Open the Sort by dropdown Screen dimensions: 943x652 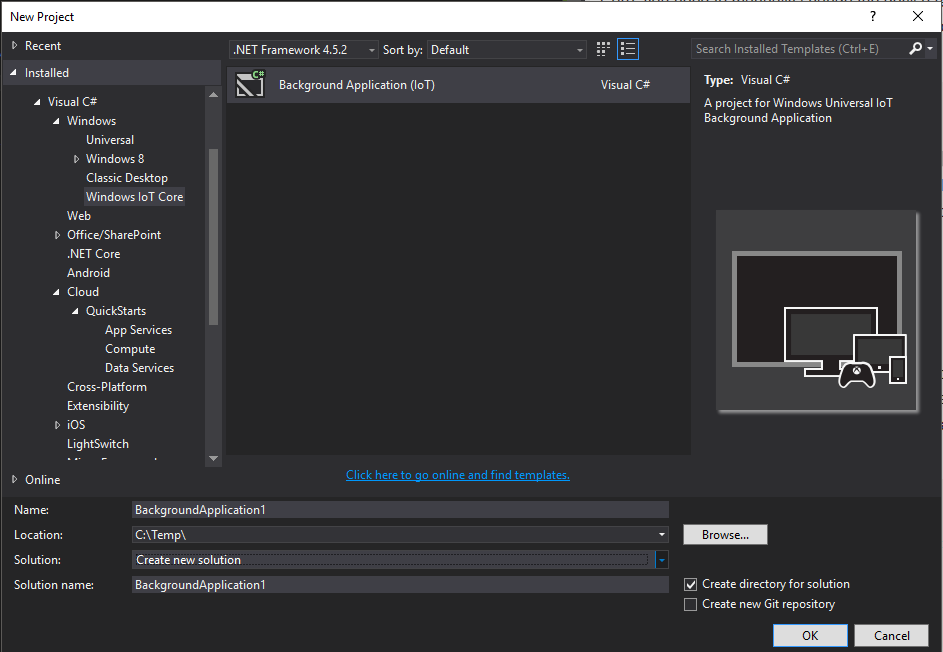pyautogui.click(x=506, y=50)
